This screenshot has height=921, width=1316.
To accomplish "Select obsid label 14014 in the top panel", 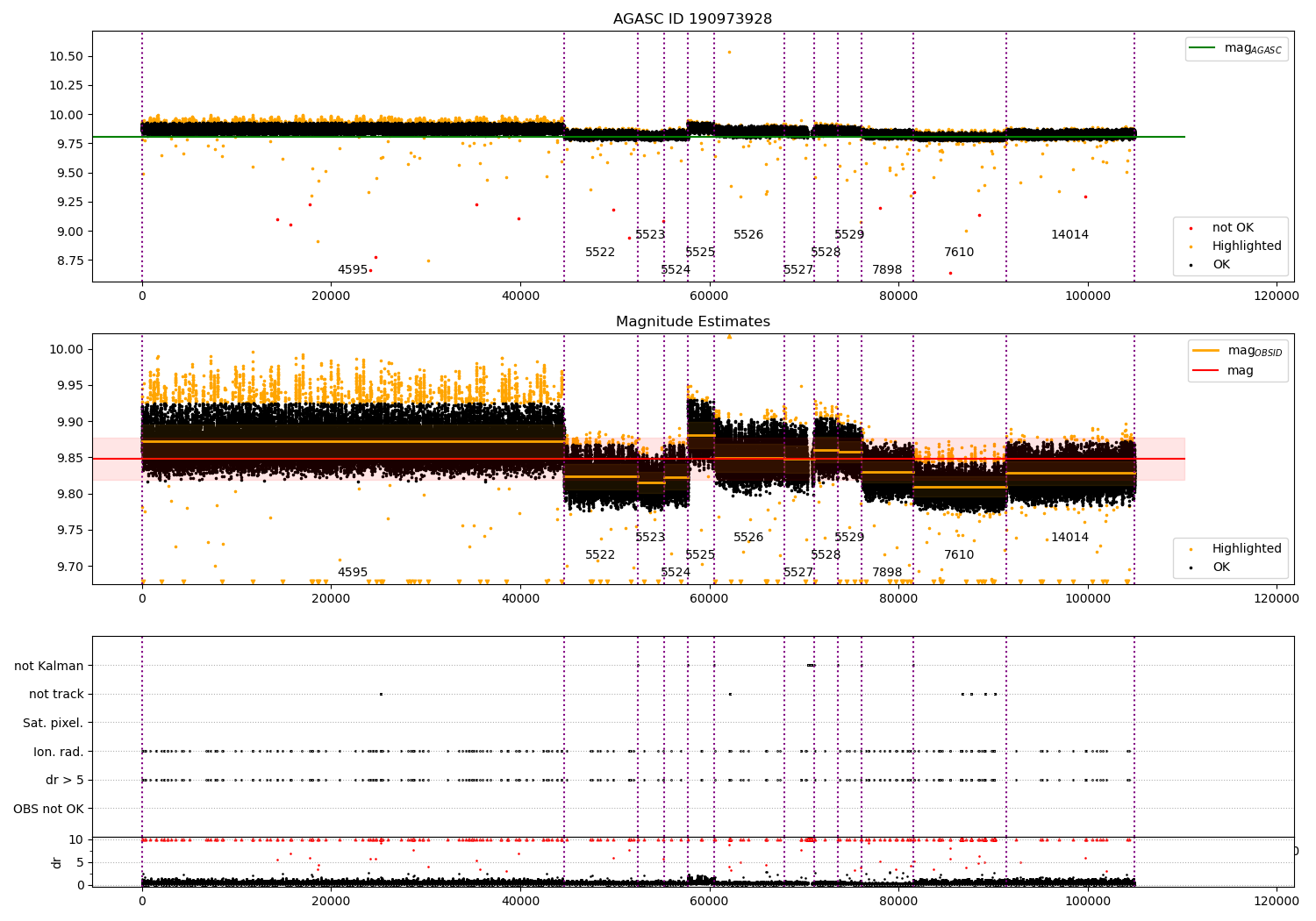I will click(x=1069, y=234).
